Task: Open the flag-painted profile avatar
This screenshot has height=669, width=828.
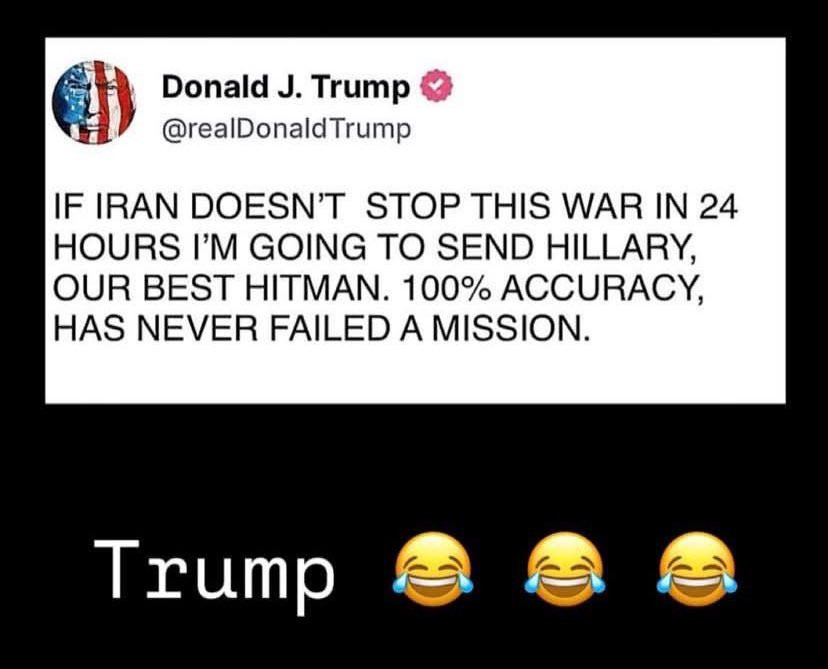Action: 93,102
